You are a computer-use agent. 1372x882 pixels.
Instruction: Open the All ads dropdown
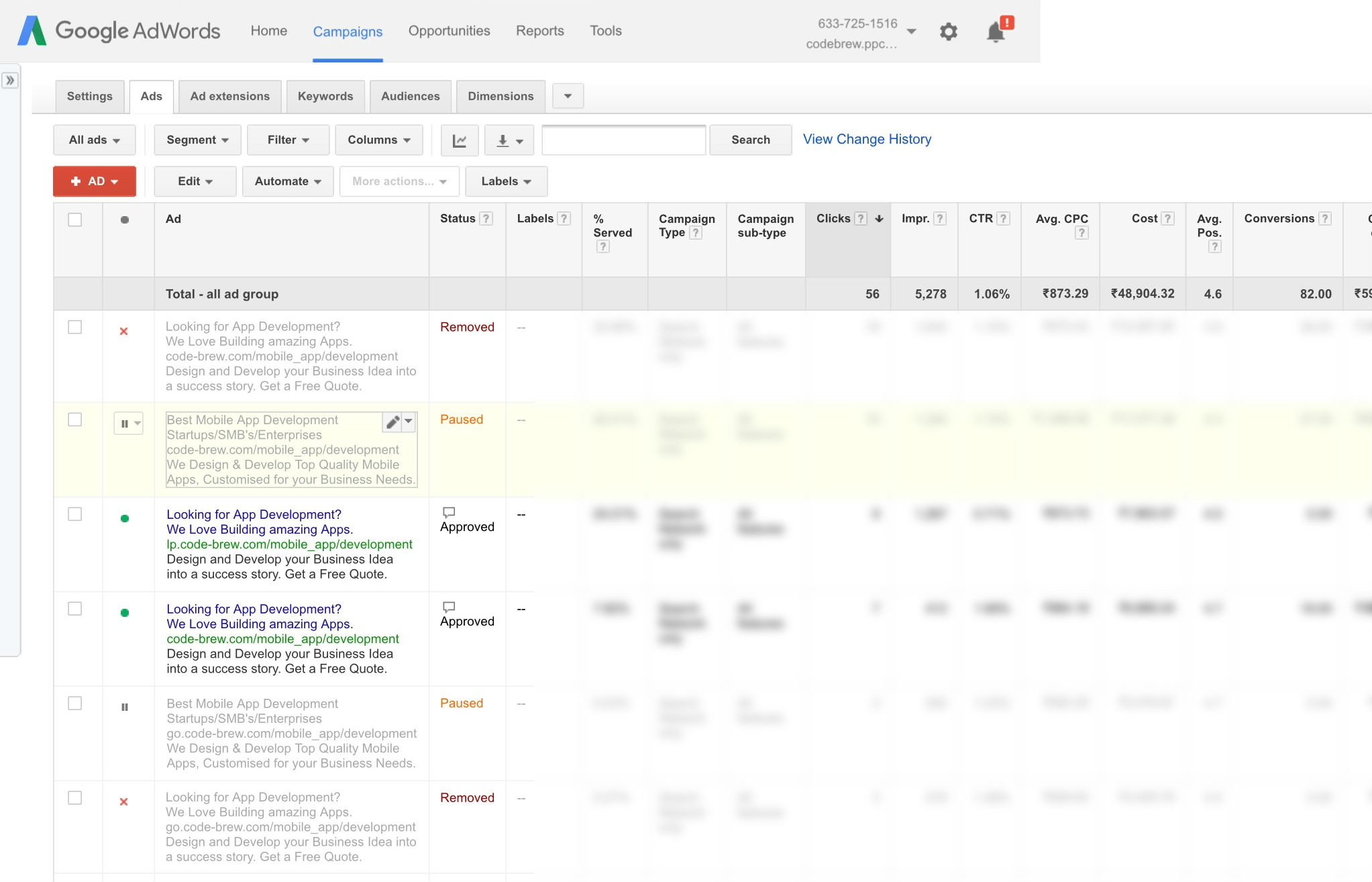pos(95,140)
